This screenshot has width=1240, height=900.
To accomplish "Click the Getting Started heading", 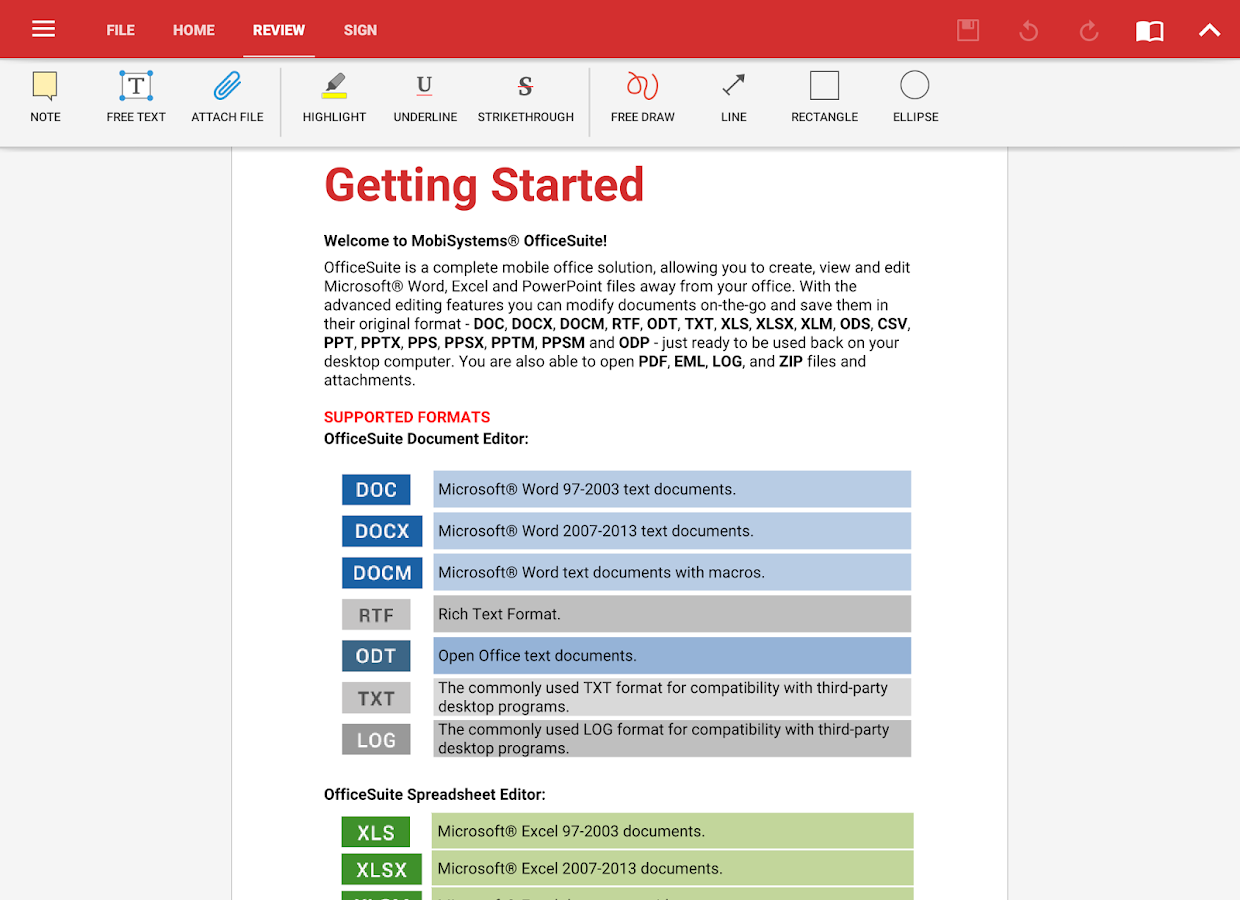I will 484,186.
